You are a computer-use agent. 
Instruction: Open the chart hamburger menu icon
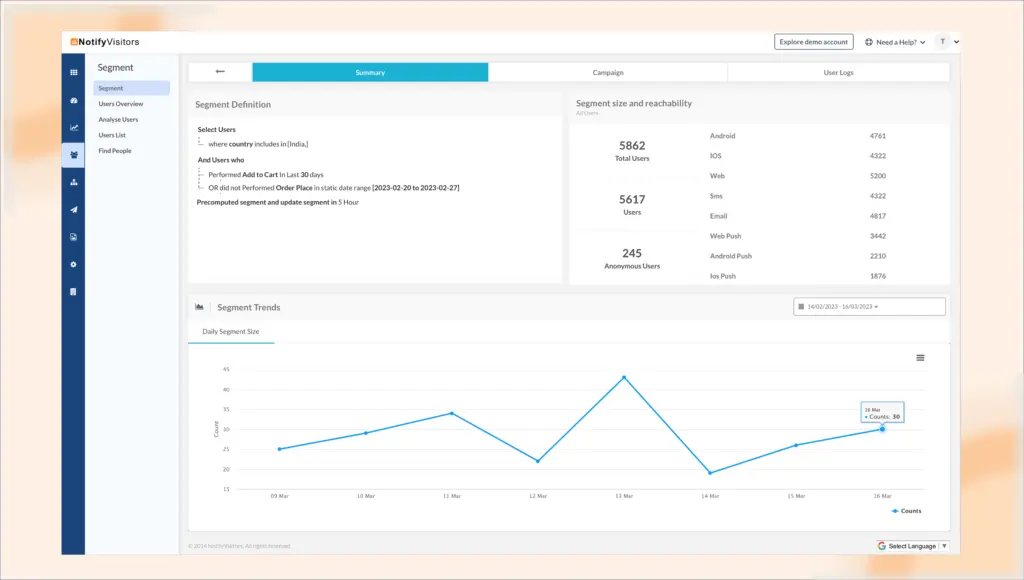tap(920, 357)
